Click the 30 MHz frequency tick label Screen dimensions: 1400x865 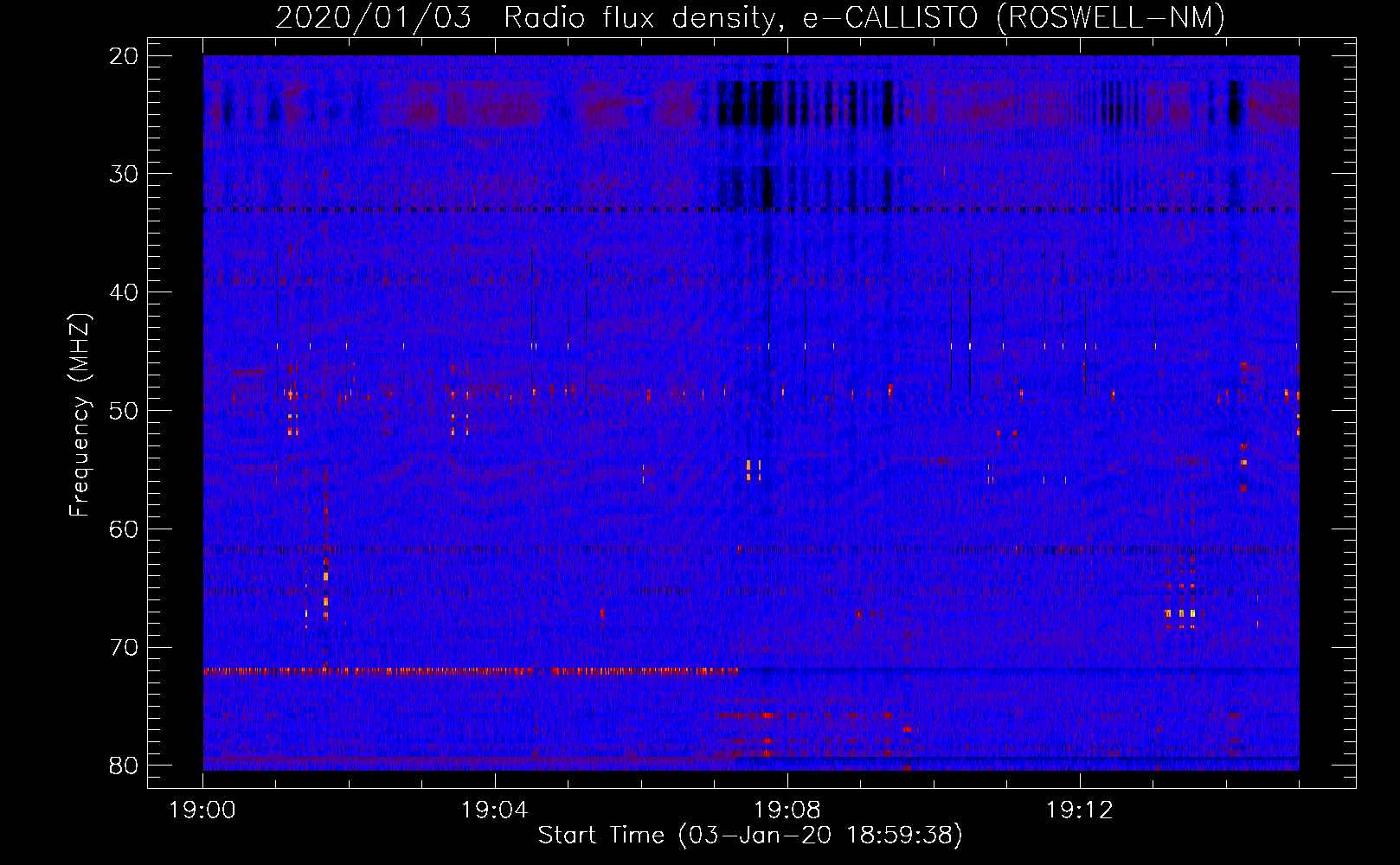coord(125,174)
